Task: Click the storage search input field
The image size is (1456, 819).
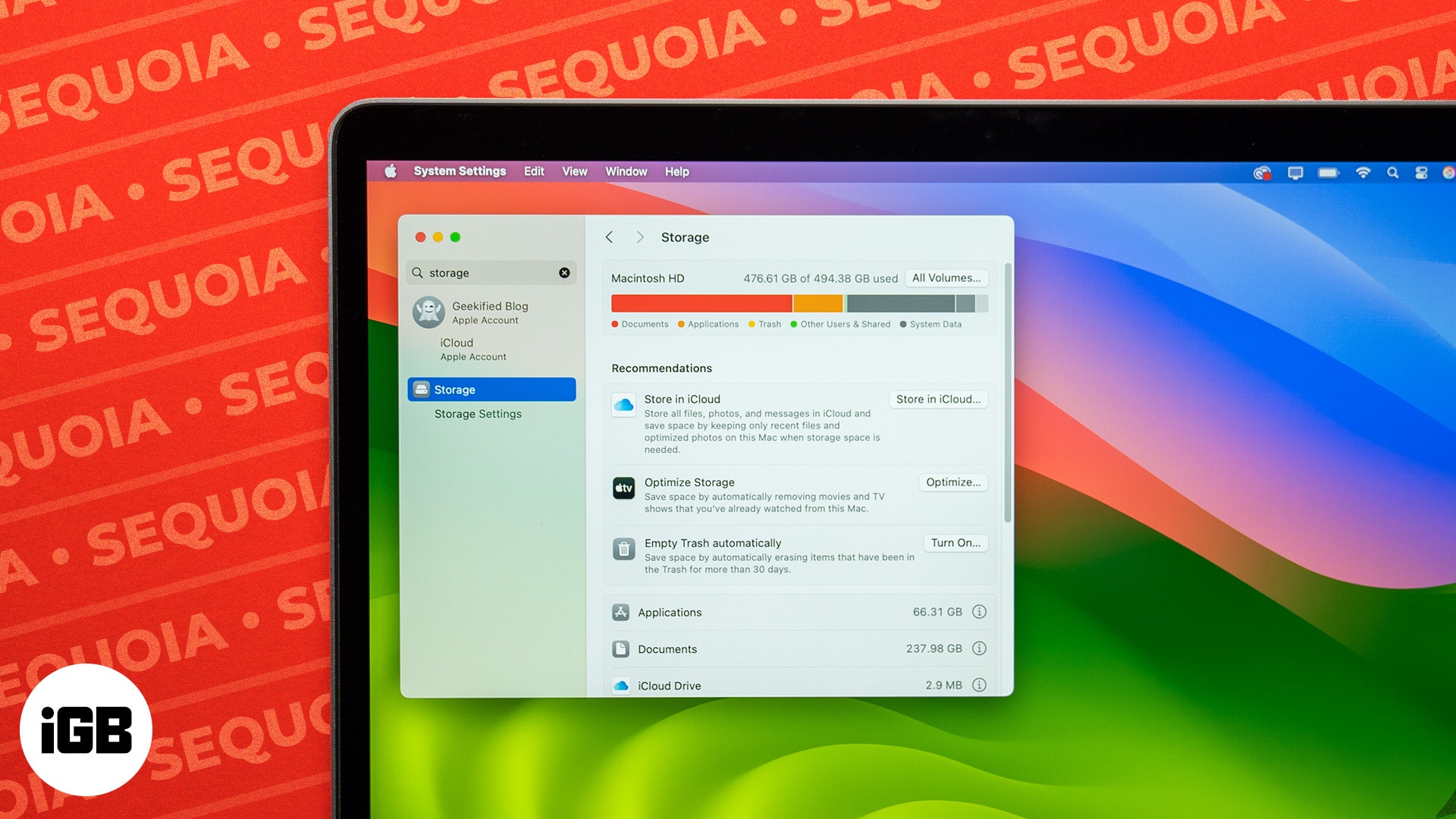Action: coord(494,273)
